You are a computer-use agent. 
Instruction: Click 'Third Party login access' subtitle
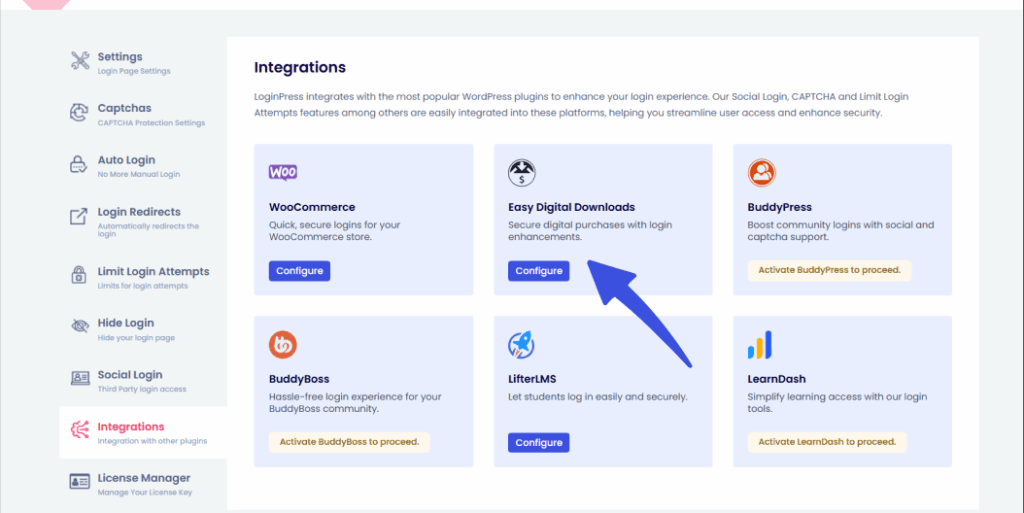pos(142,389)
